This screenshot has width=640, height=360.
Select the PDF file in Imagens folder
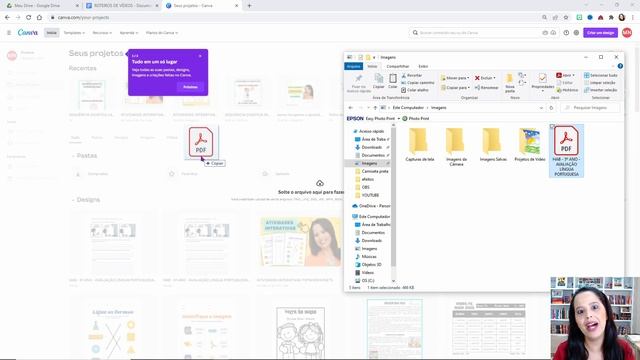click(x=566, y=151)
